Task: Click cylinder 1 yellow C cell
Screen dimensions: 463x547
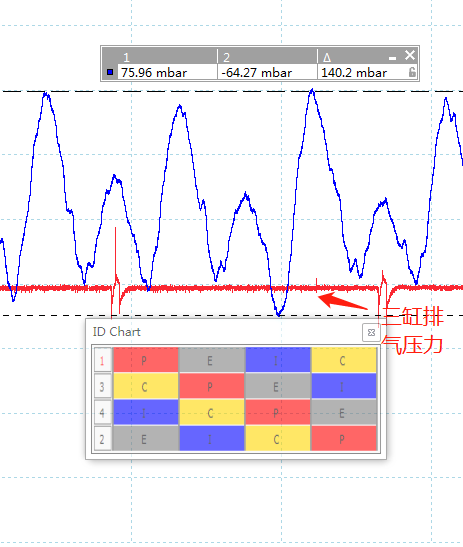Action: point(344,360)
